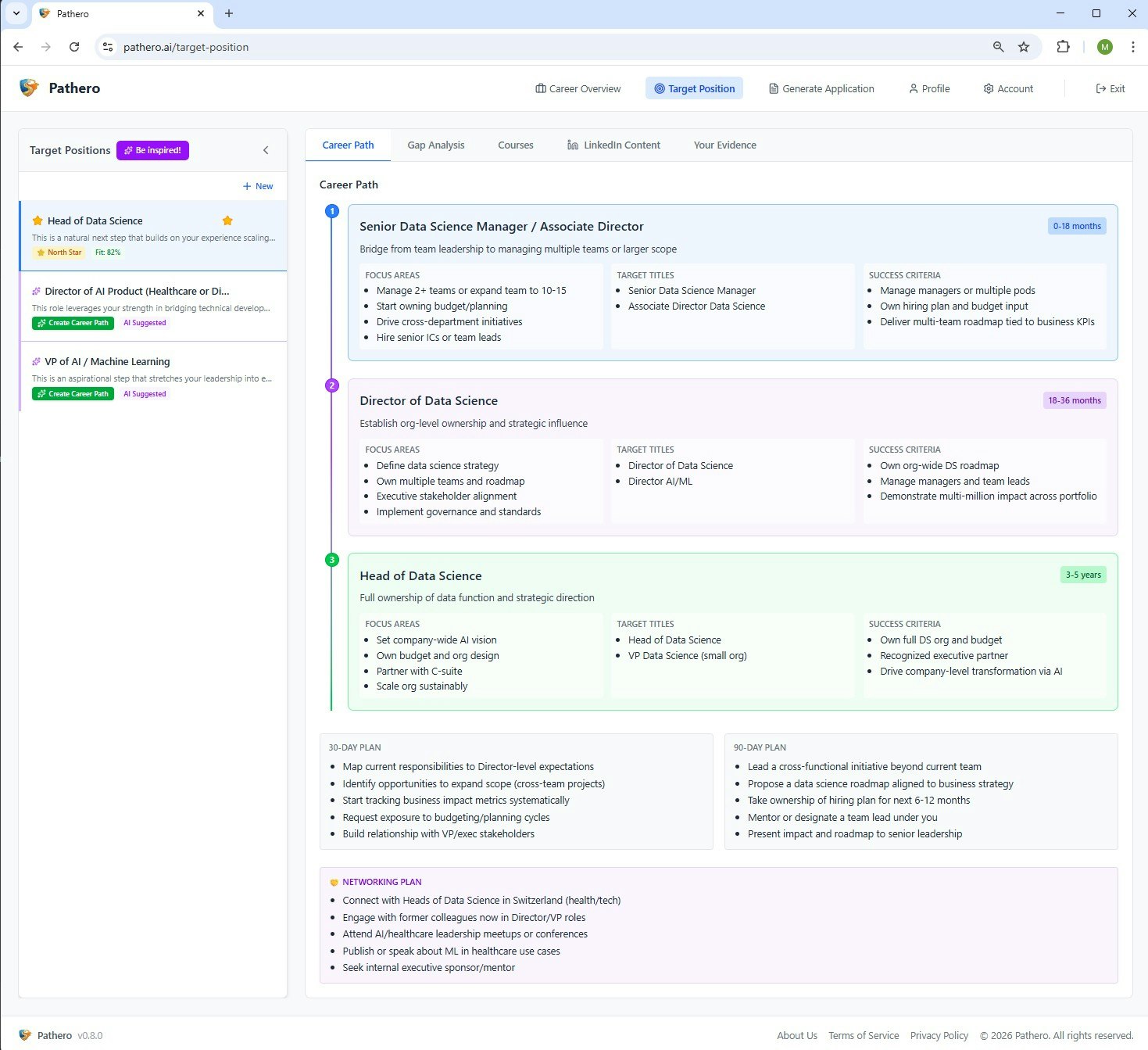Viewport: 1148px width, 1050px height.
Task: Open the Chrome profile avatar M
Action: click(x=1105, y=47)
